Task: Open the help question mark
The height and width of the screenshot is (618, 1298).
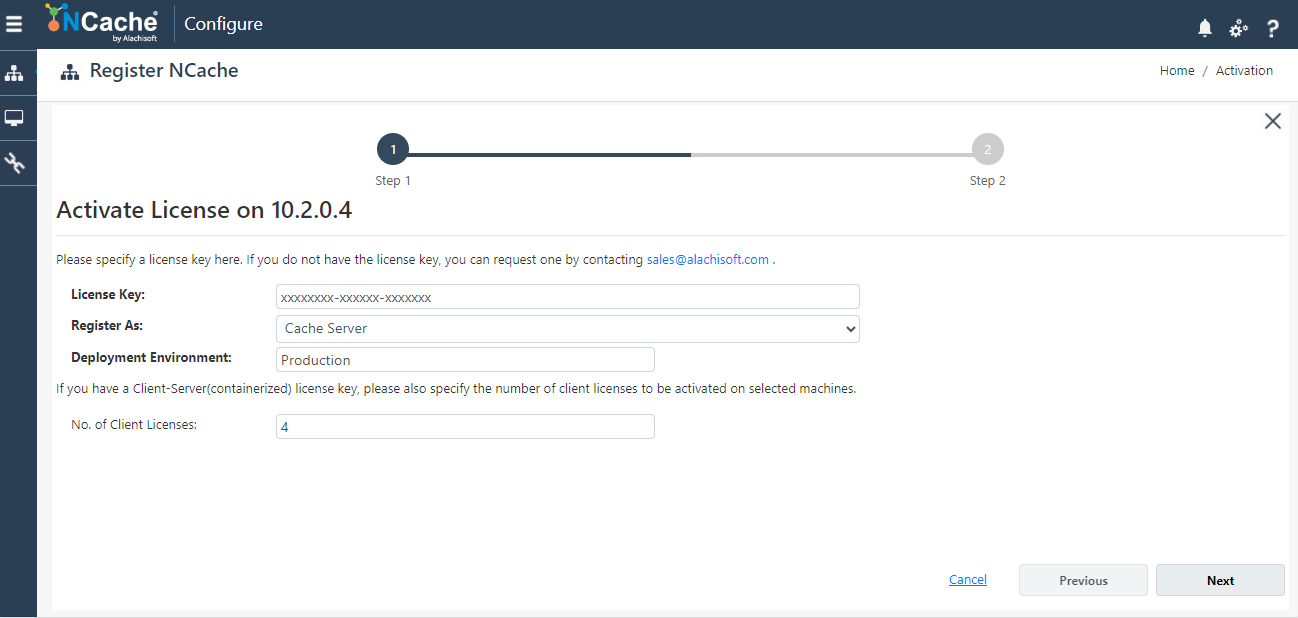Action: (1272, 28)
